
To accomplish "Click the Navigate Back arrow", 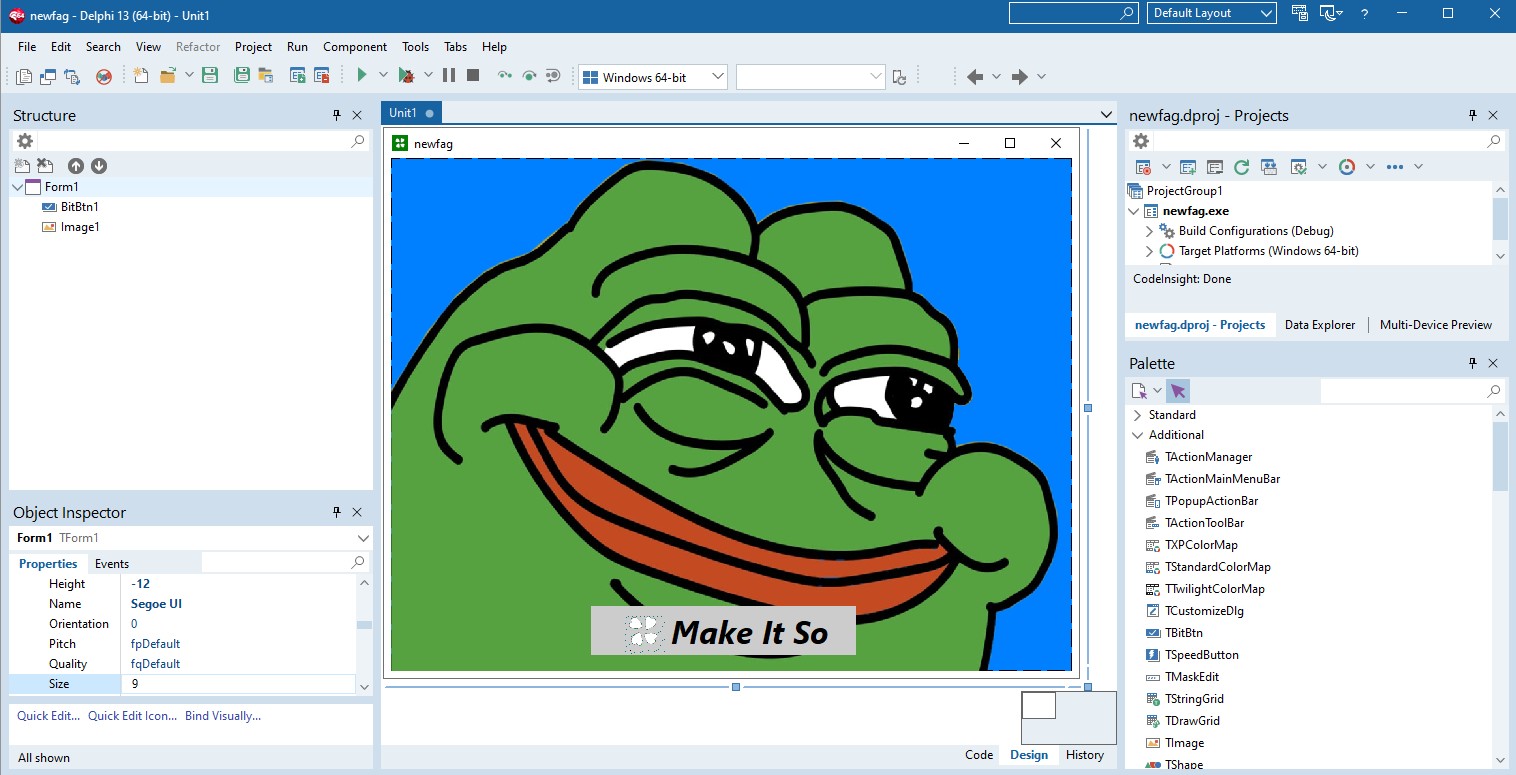I will (x=975, y=76).
